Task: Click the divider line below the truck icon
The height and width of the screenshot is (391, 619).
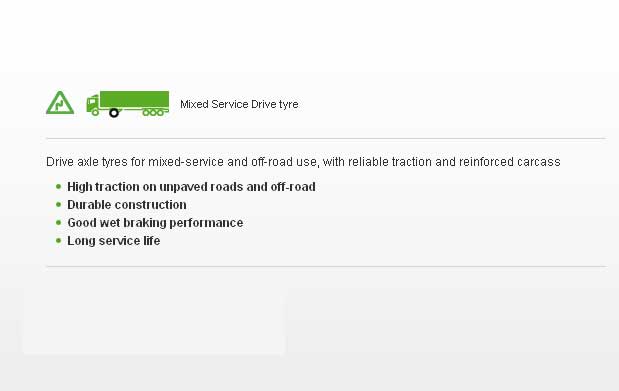Action: pos(326,139)
